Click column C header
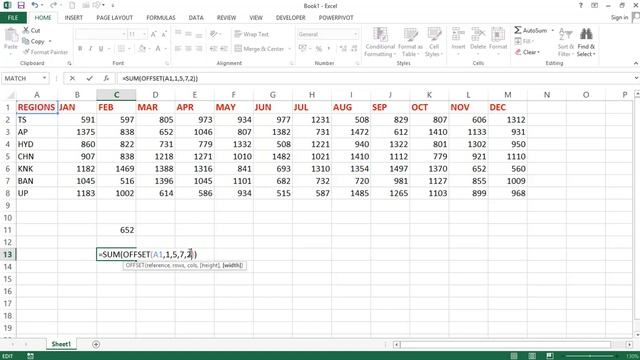 tap(116, 95)
